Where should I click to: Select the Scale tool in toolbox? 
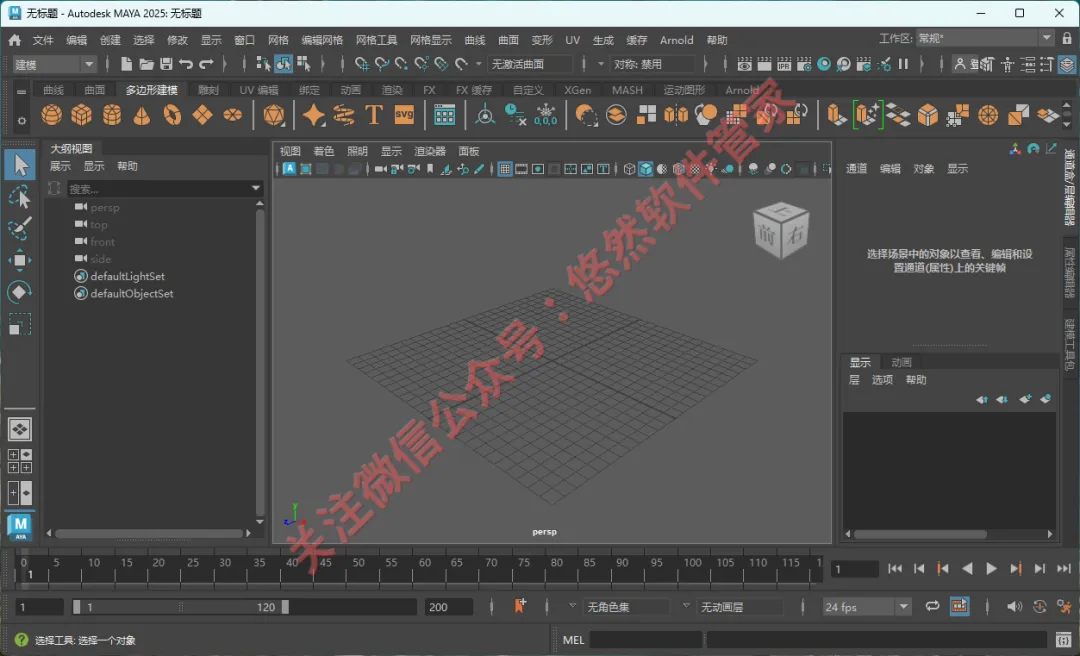pos(19,324)
